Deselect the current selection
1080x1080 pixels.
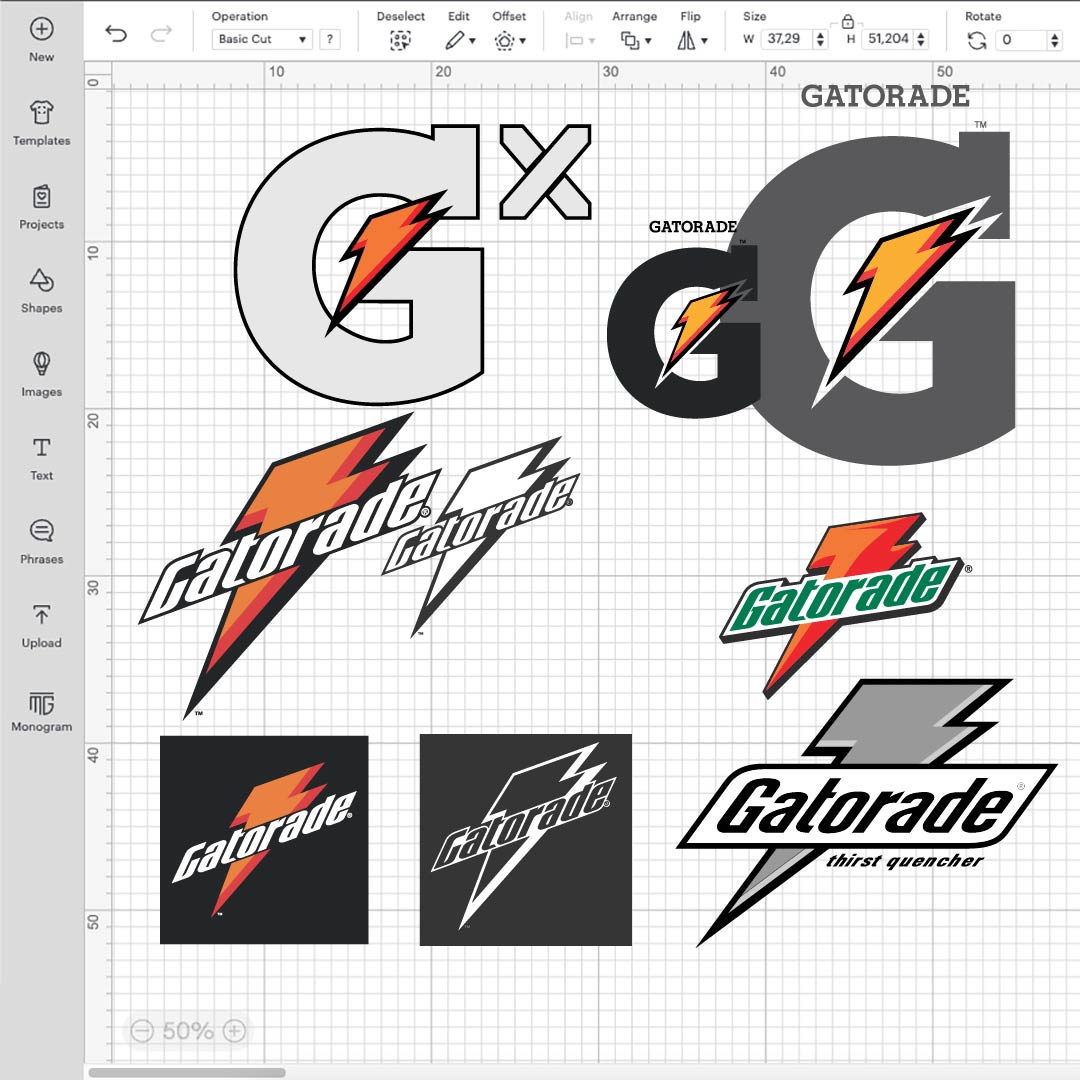[x=400, y=39]
